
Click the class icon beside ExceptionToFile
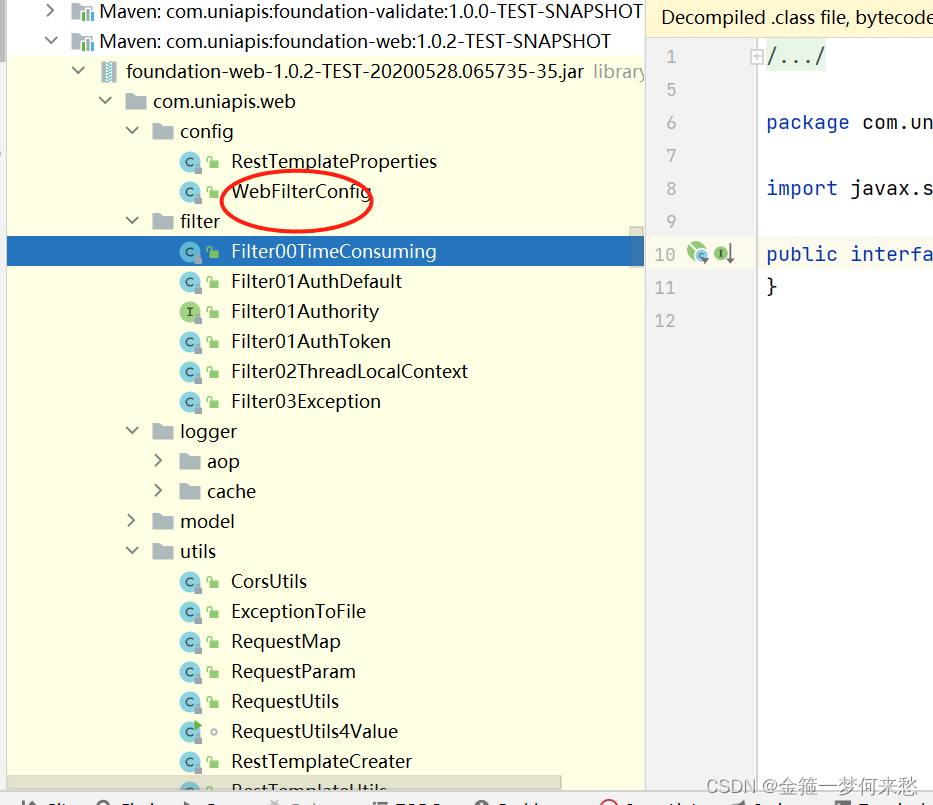pyautogui.click(x=190, y=612)
